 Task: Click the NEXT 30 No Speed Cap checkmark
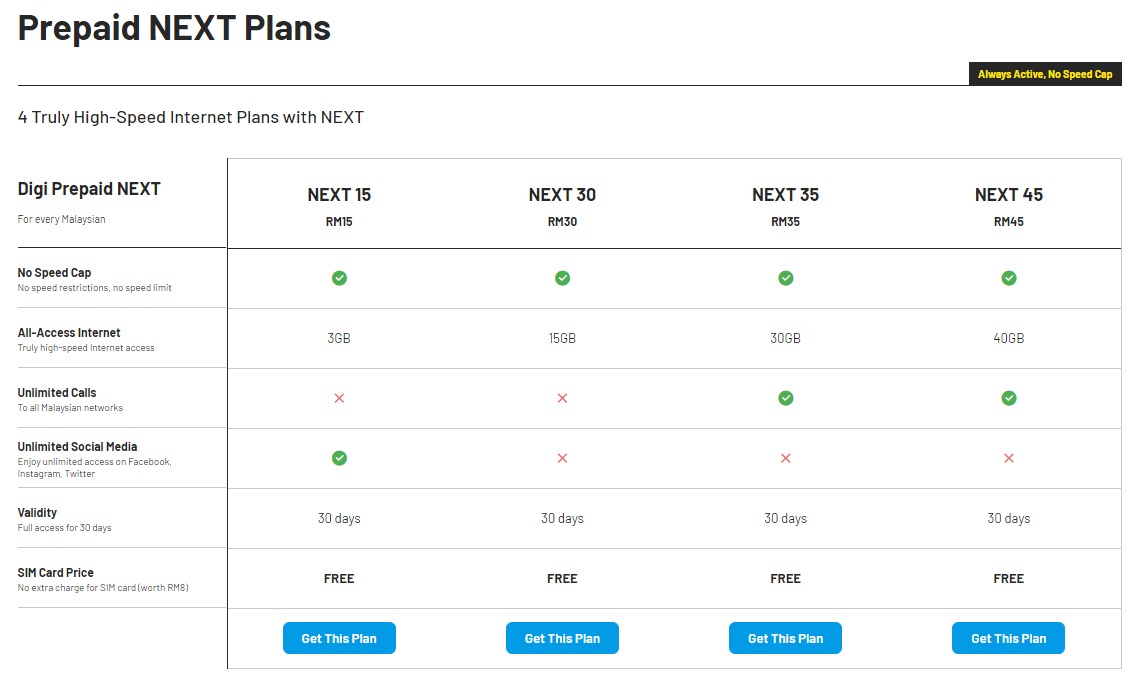click(562, 278)
